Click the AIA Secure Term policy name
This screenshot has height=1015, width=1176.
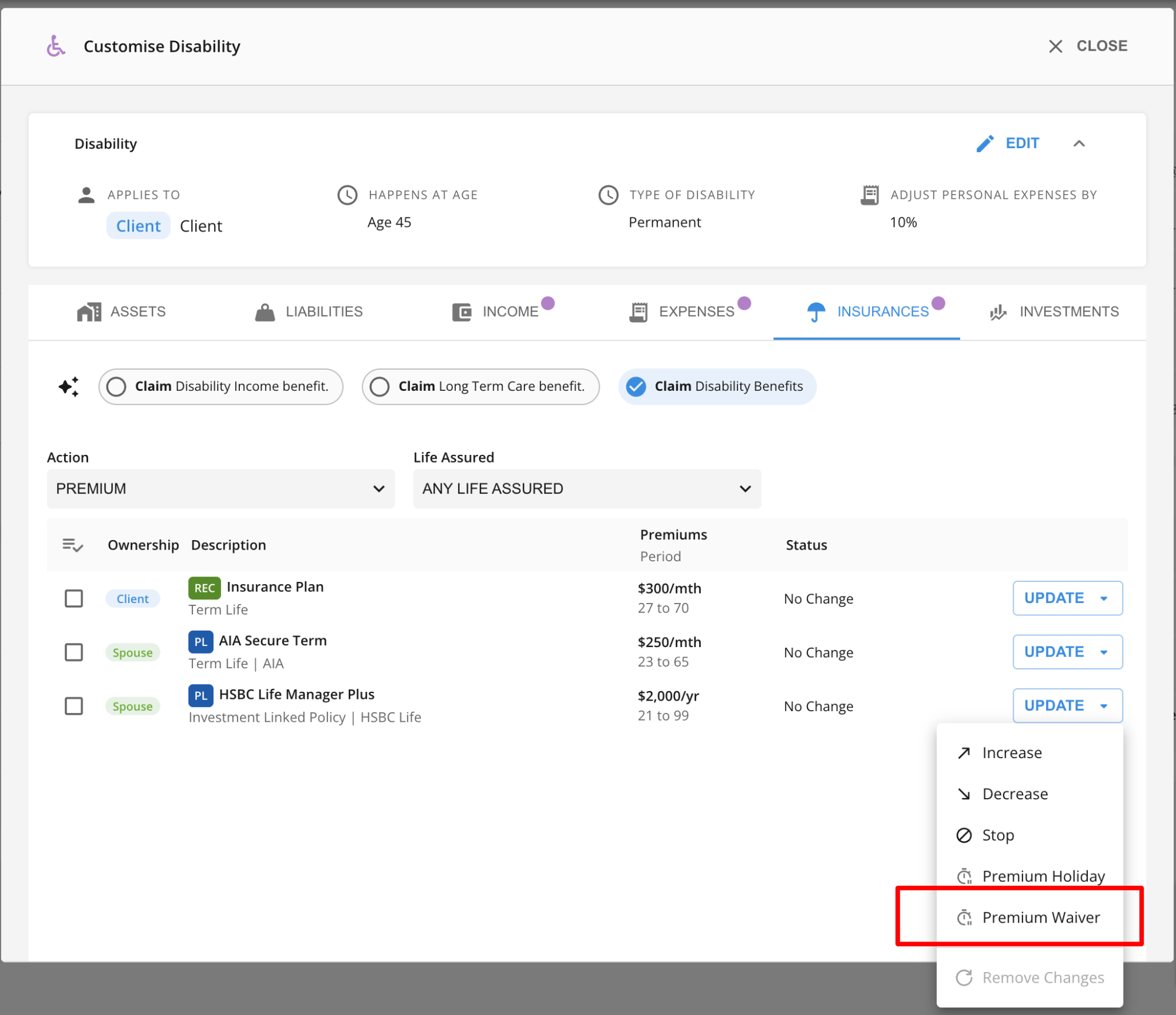(x=273, y=641)
